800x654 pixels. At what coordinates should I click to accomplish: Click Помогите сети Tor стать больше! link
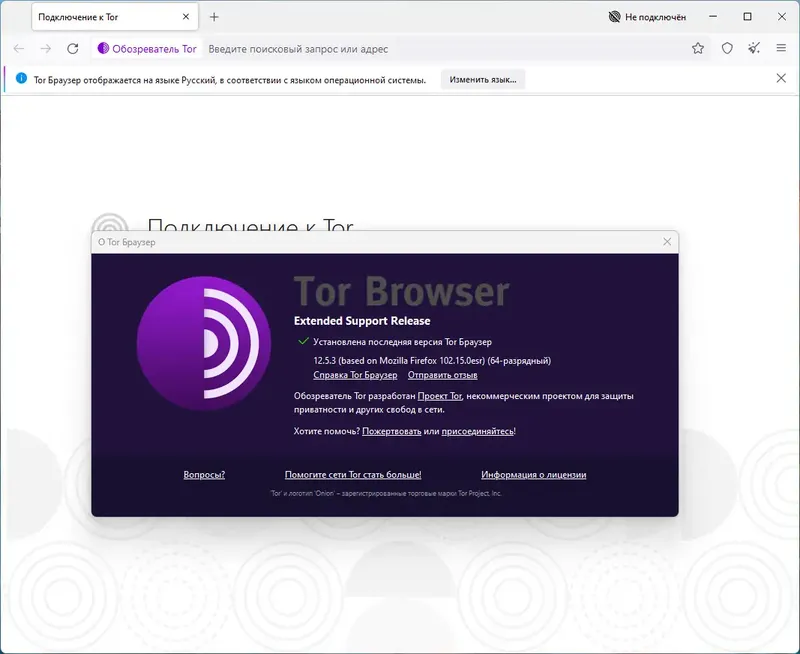coord(353,475)
